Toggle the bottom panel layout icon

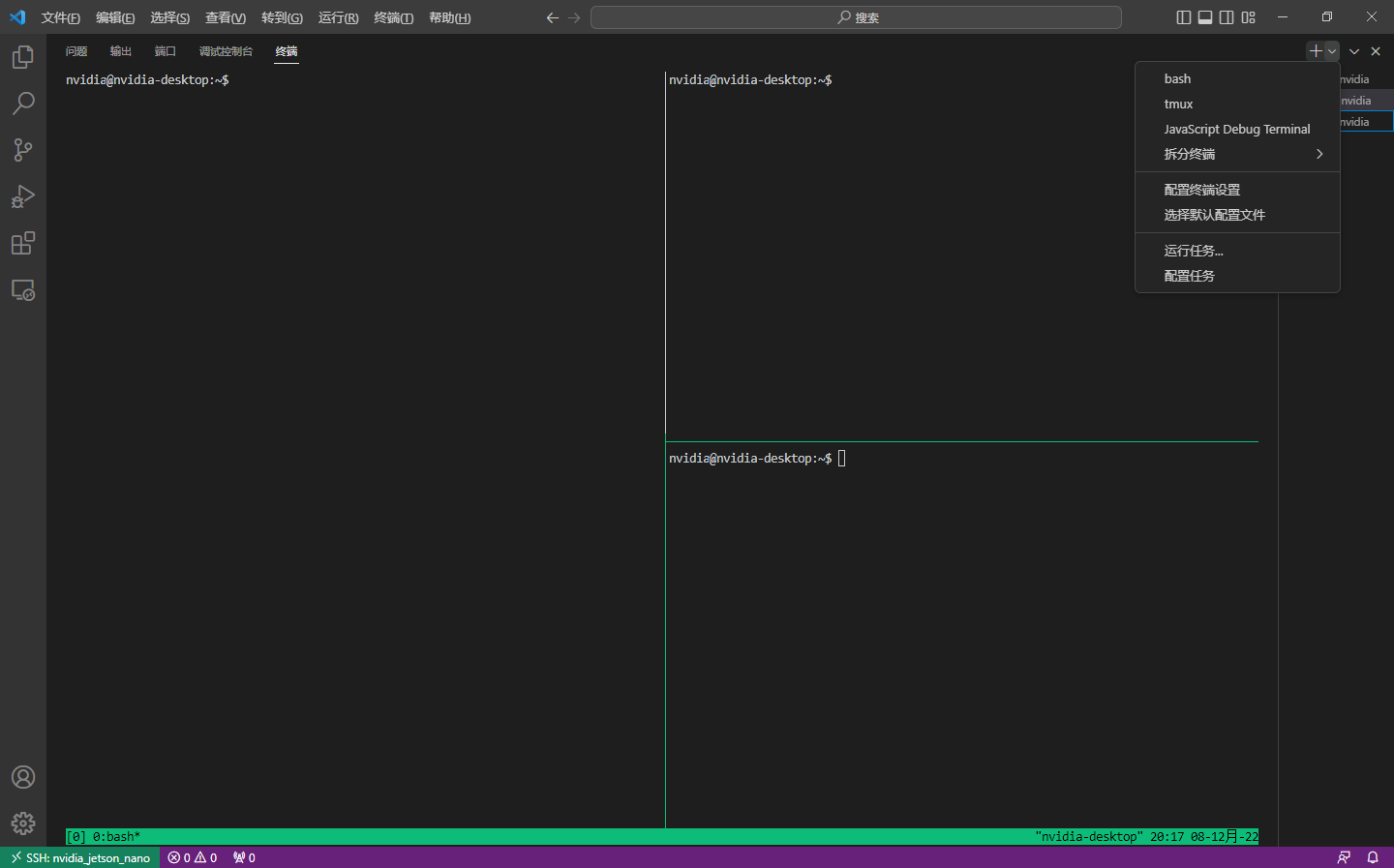(x=1205, y=17)
